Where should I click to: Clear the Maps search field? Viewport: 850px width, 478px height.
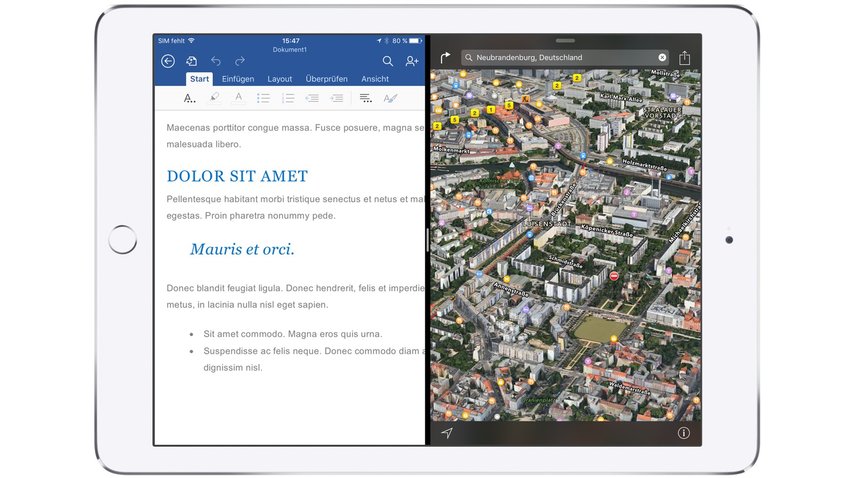tap(662, 57)
